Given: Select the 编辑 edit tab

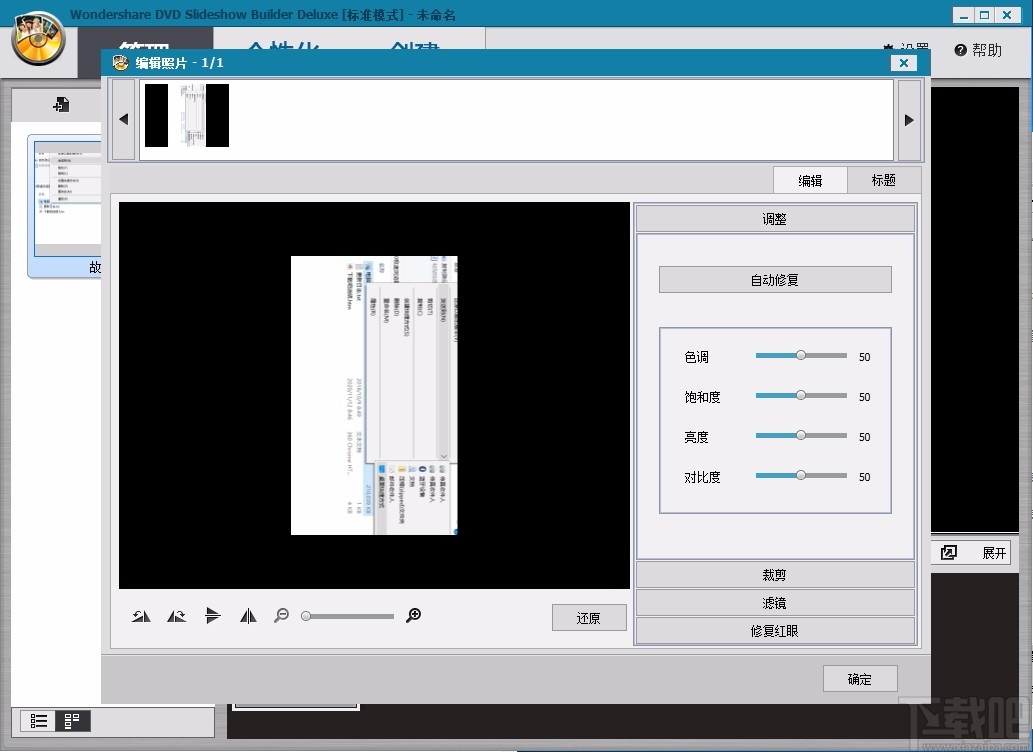Looking at the screenshot, I should 810,180.
